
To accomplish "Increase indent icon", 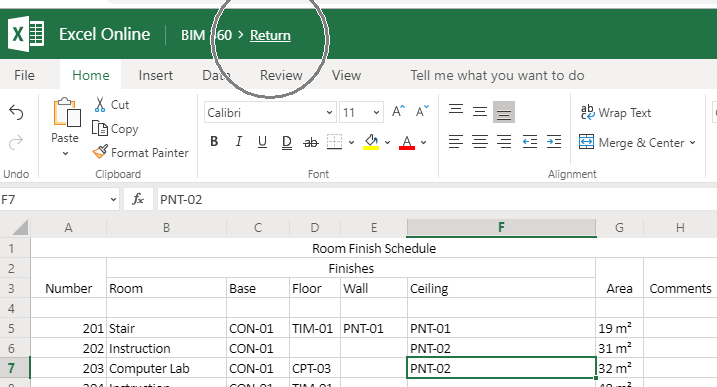I will tap(554, 142).
